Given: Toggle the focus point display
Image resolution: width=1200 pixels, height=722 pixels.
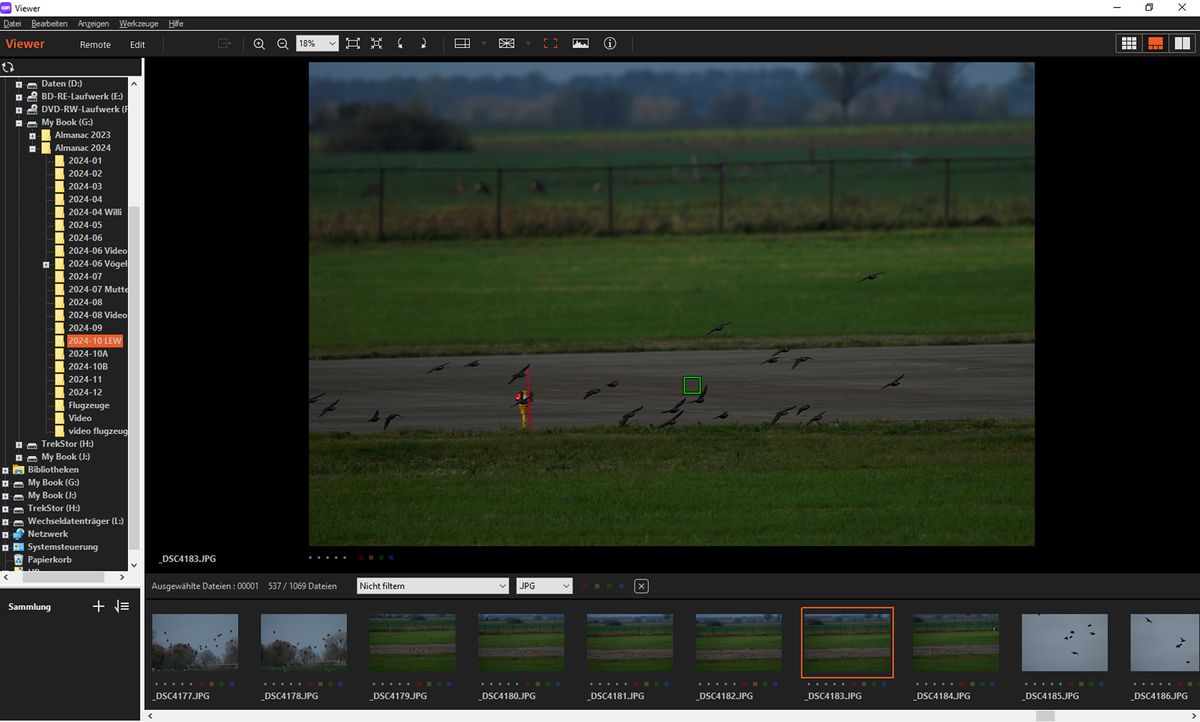Looking at the screenshot, I should (550, 44).
